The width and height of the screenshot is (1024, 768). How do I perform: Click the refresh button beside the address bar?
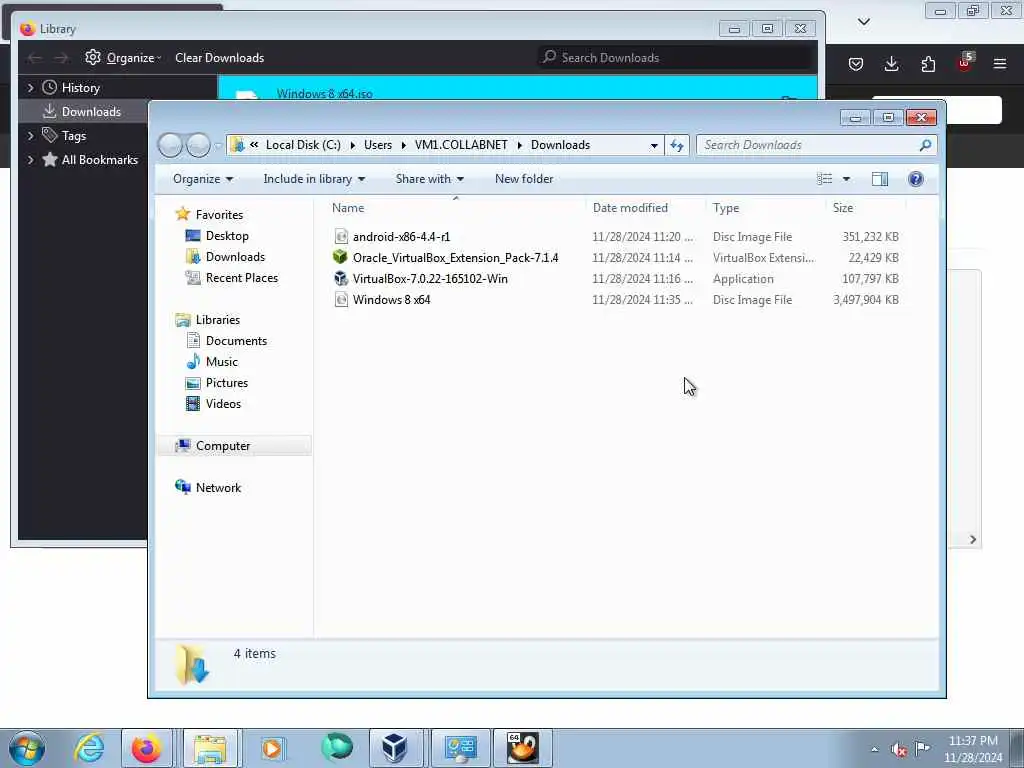pyautogui.click(x=677, y=145)
